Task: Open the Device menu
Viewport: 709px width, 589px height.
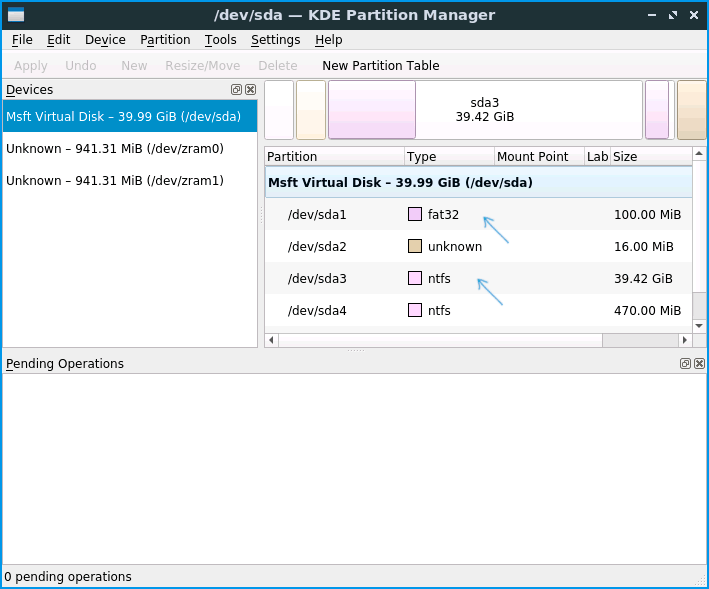Action: click(x=105, y=40)
